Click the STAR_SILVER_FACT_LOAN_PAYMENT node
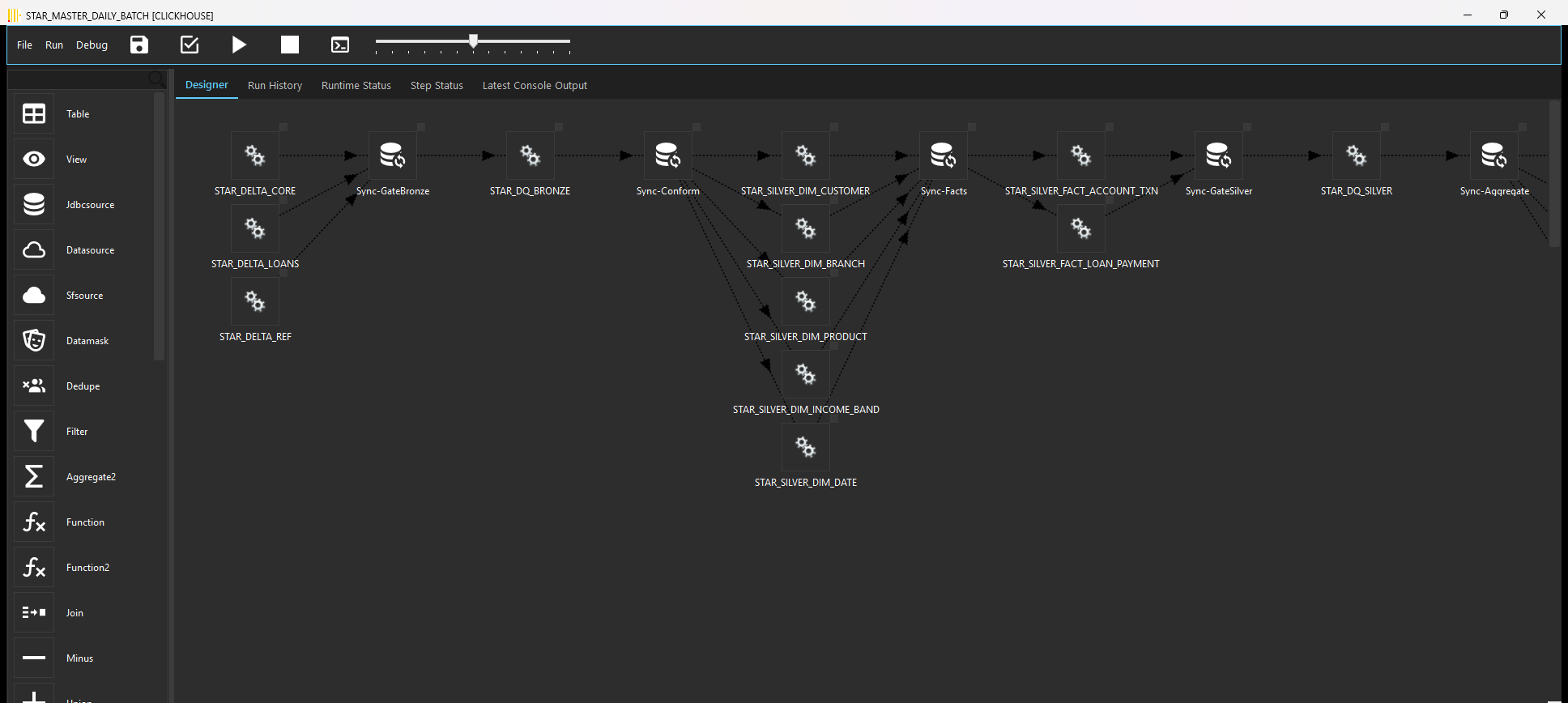Image resolution: width=1568 pixels, height=703 pixels. [1081, 228]
